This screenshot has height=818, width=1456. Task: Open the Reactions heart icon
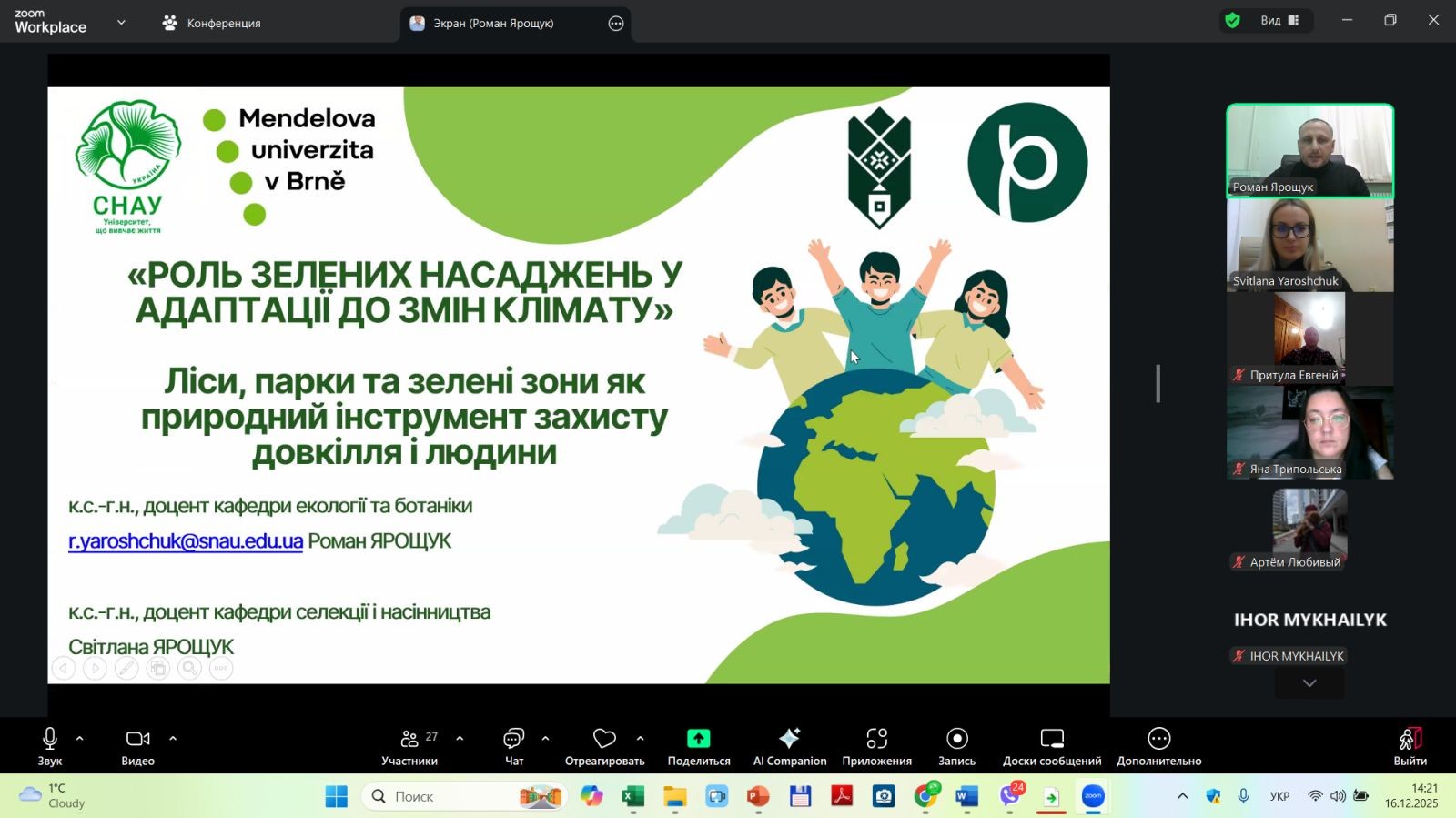pyautogui.click(x=604, y=739)
